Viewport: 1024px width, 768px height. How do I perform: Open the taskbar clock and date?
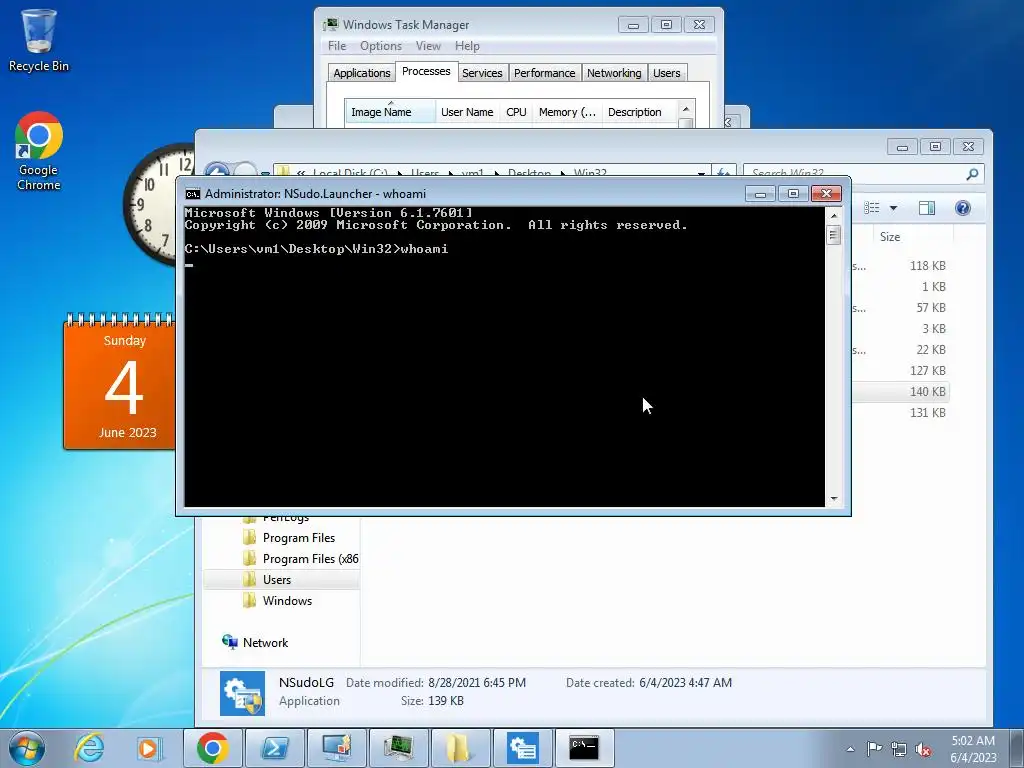coord(973,749)
